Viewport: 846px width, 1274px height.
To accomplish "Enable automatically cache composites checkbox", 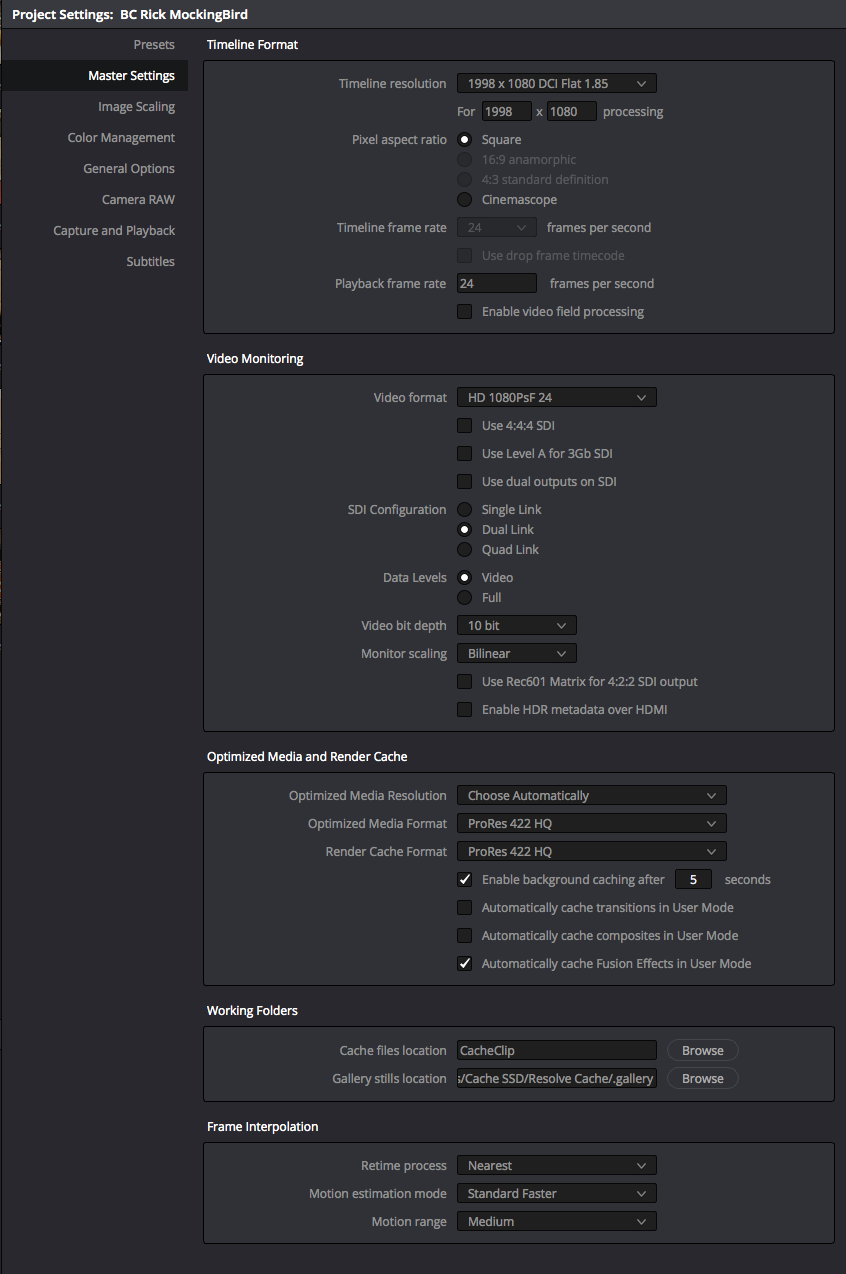I will pos(464,936).
